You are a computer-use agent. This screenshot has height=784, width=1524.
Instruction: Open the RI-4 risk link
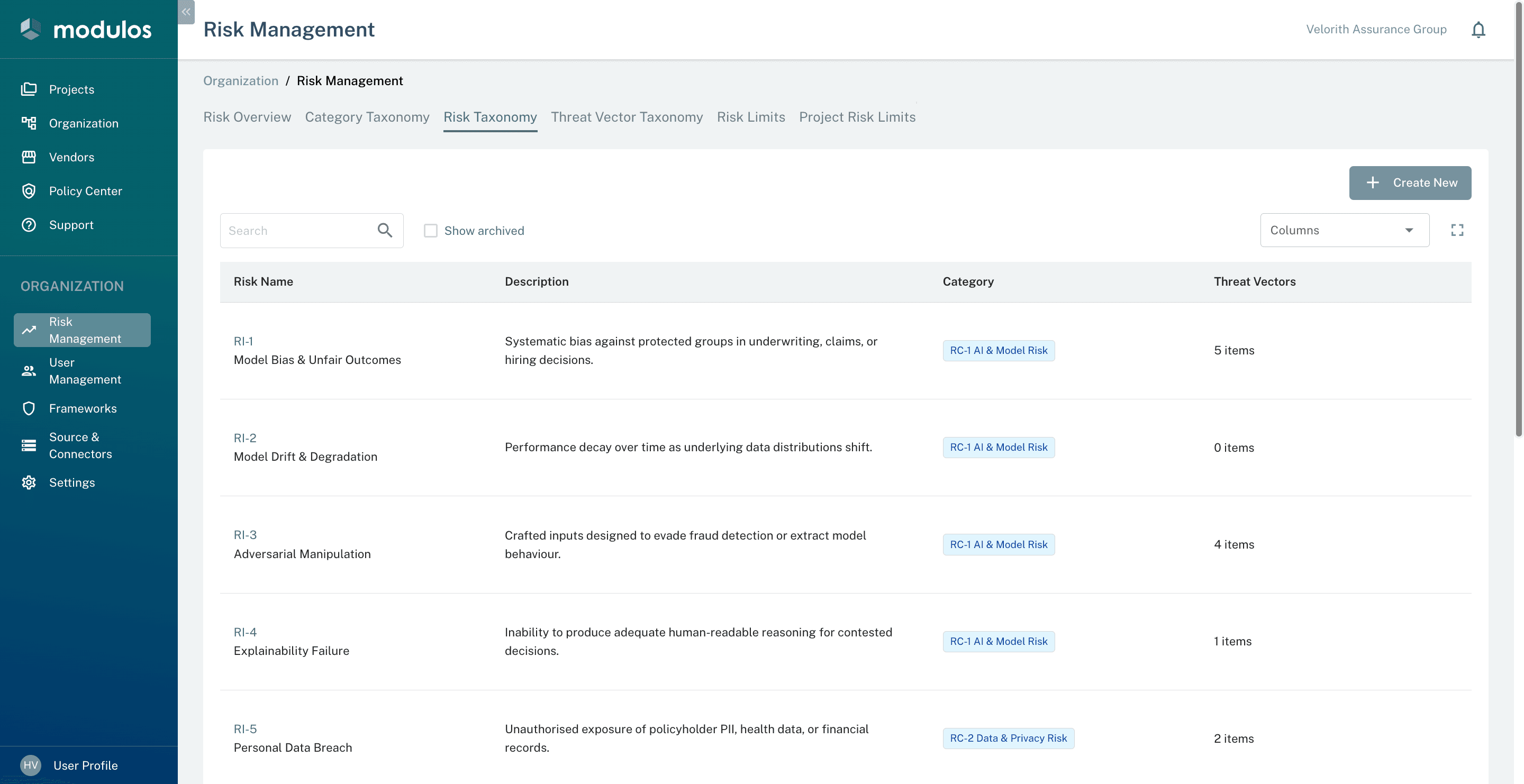[x=245, y=632]
